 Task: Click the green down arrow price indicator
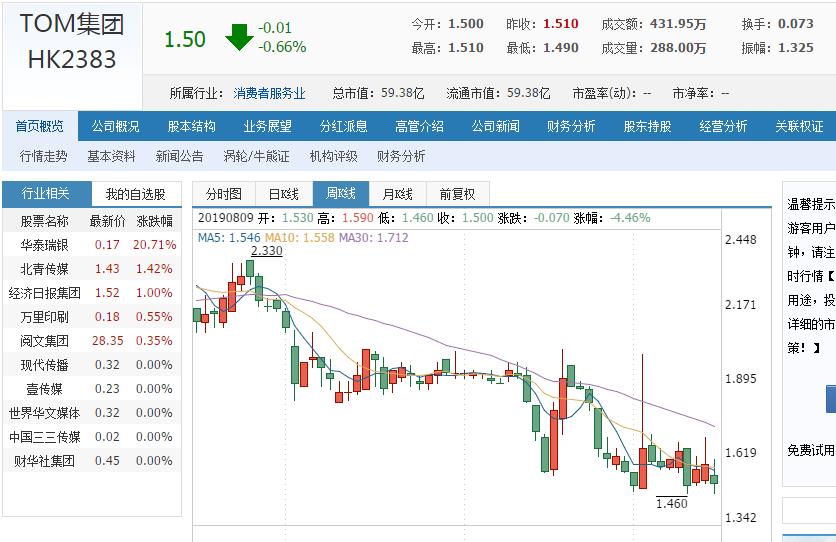[x=239, y=38]
